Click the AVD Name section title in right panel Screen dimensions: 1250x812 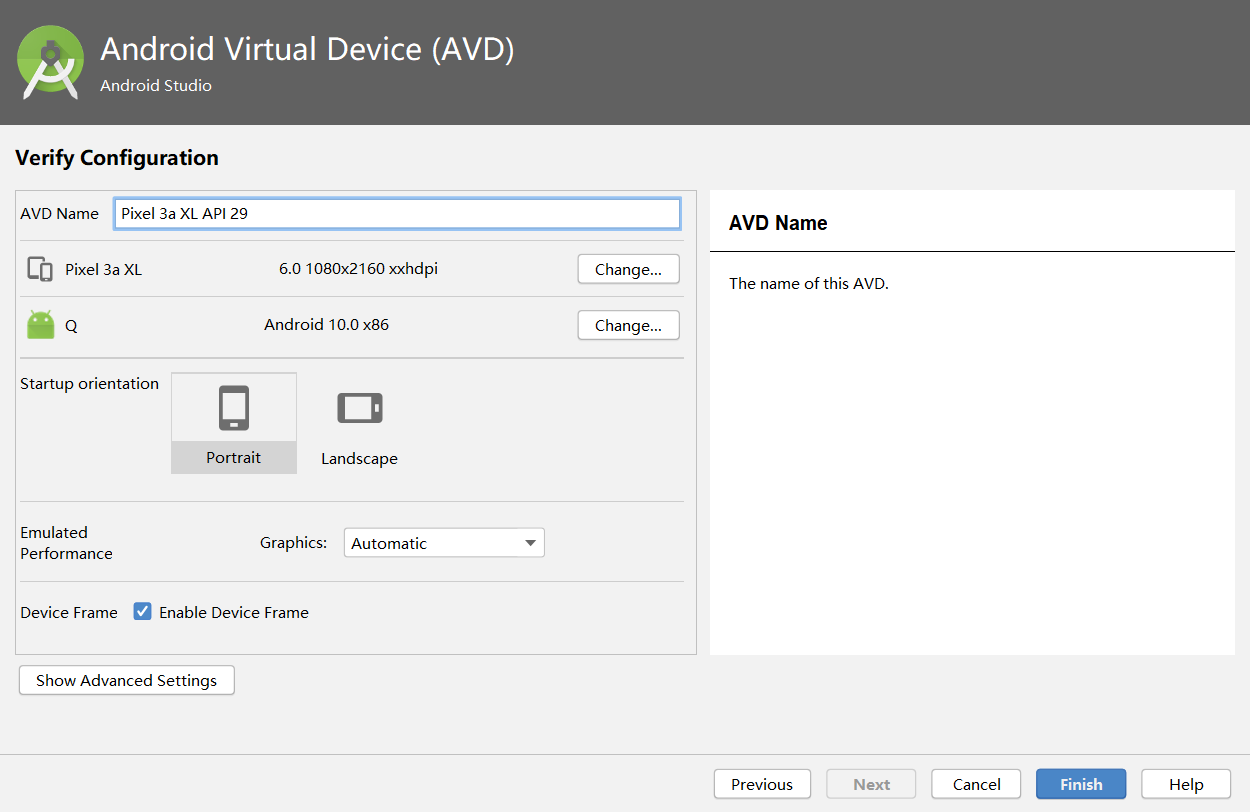pyautogui.click(x=778, y=222)
